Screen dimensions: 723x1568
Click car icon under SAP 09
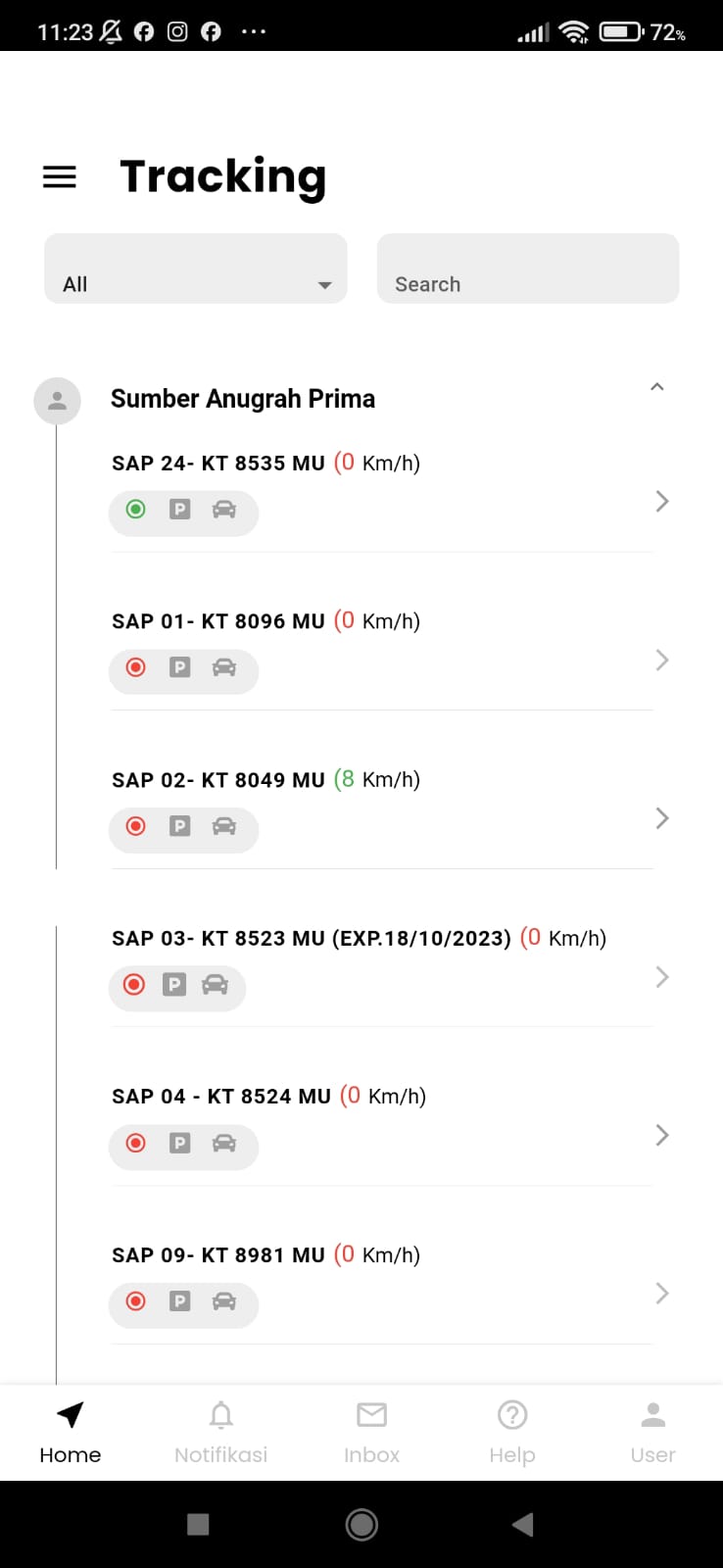pyautogui.click(x=224, y=1301)
